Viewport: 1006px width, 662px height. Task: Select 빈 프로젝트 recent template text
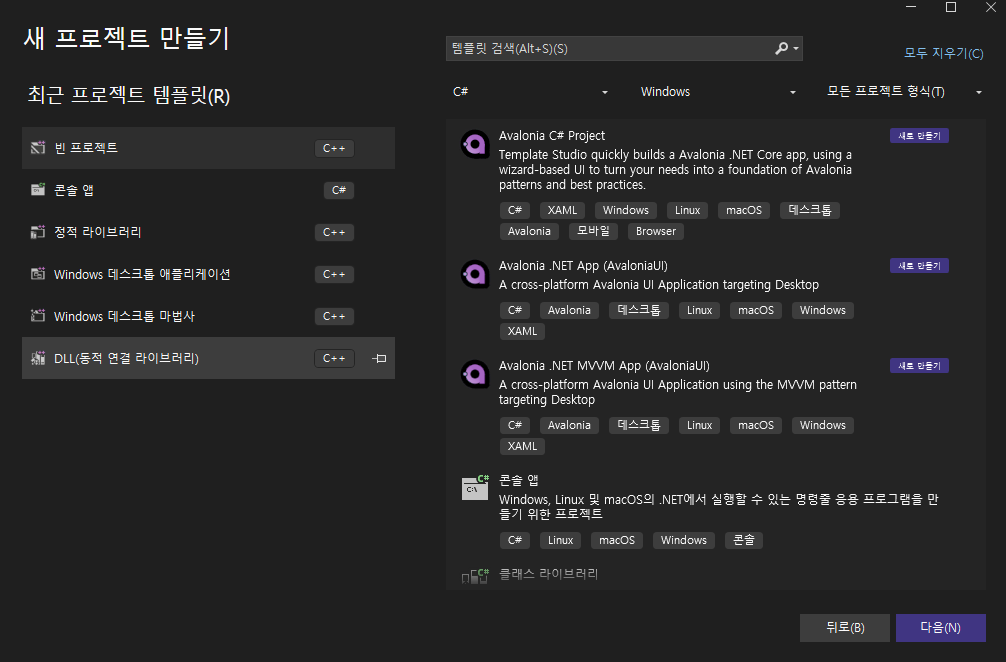(x=86, y=148)
